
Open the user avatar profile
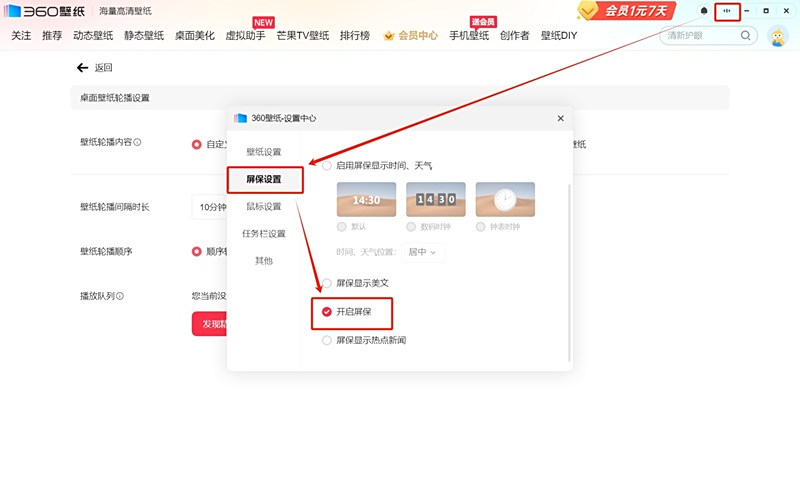point(778,36)
